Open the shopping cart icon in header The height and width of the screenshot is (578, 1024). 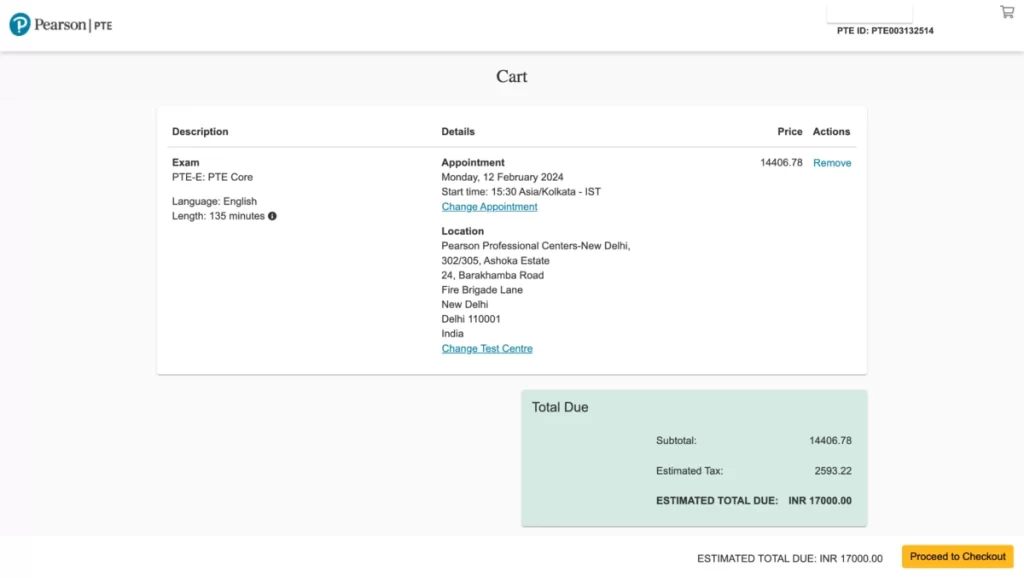pyautogui.click(x=1007, y=12)
